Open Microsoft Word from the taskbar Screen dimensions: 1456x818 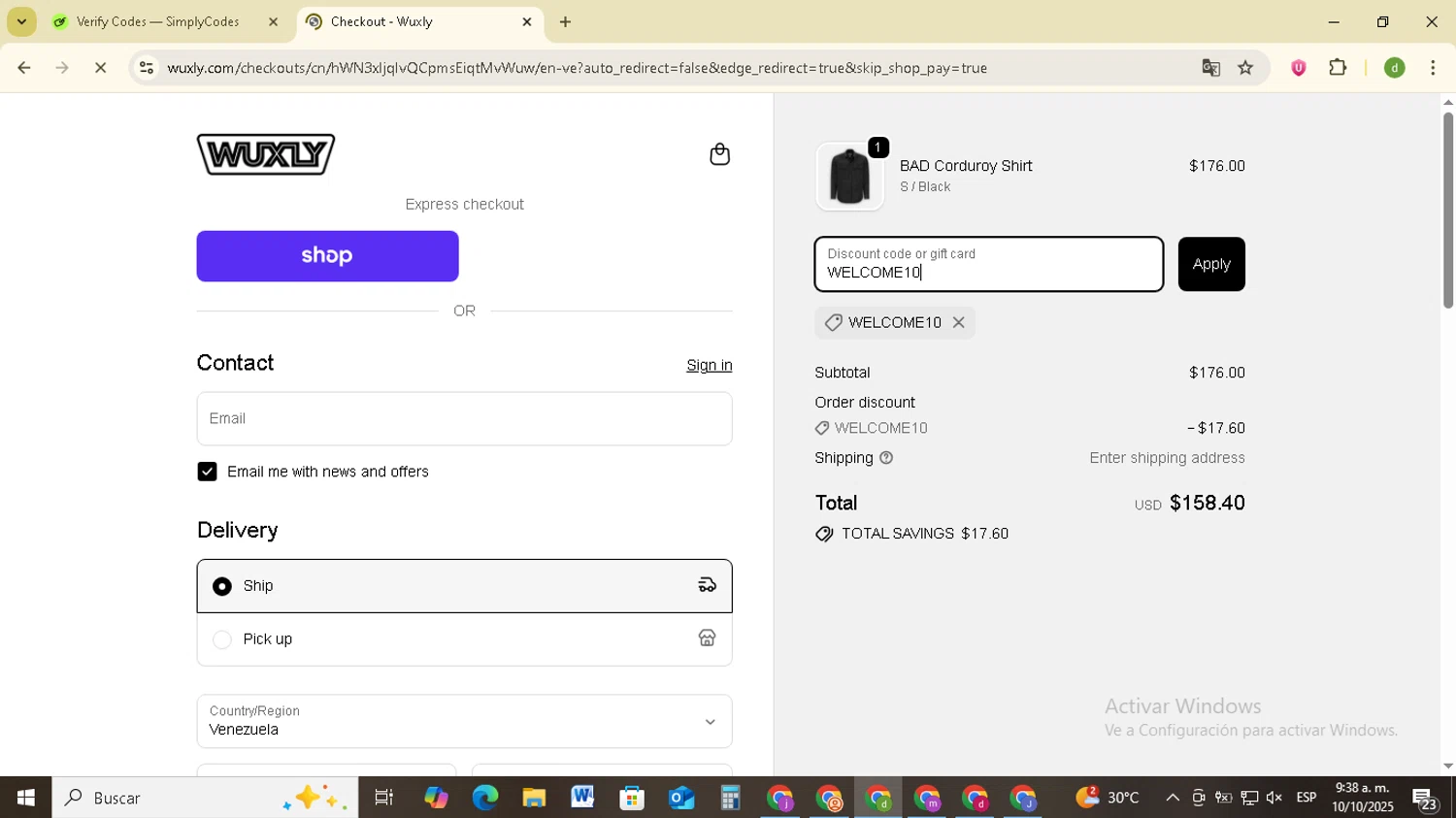point(582,798)
